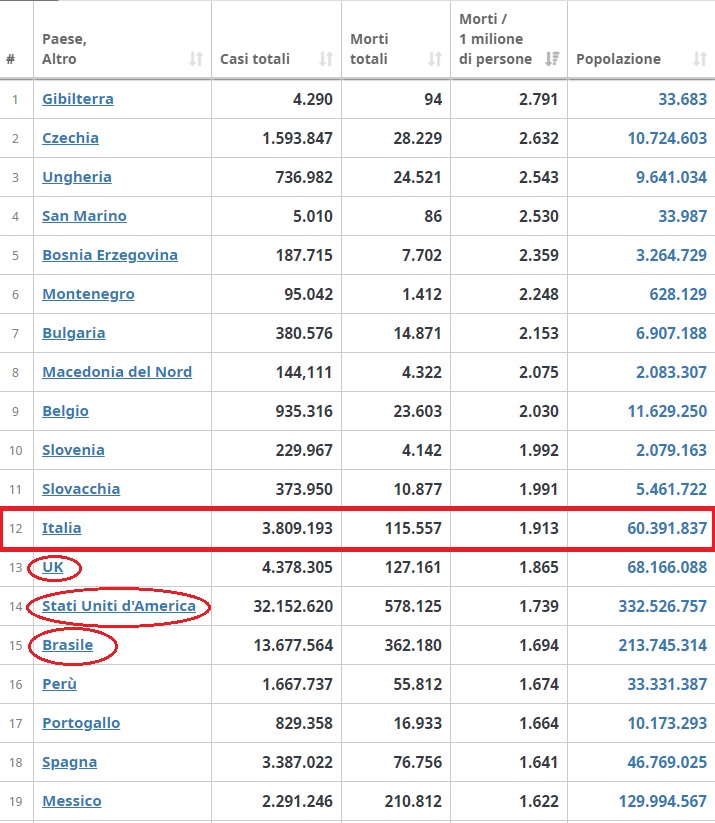This screenshot has width=715, height=823.
Task: Open the Brasile country link
Action: tap(68, 645)
